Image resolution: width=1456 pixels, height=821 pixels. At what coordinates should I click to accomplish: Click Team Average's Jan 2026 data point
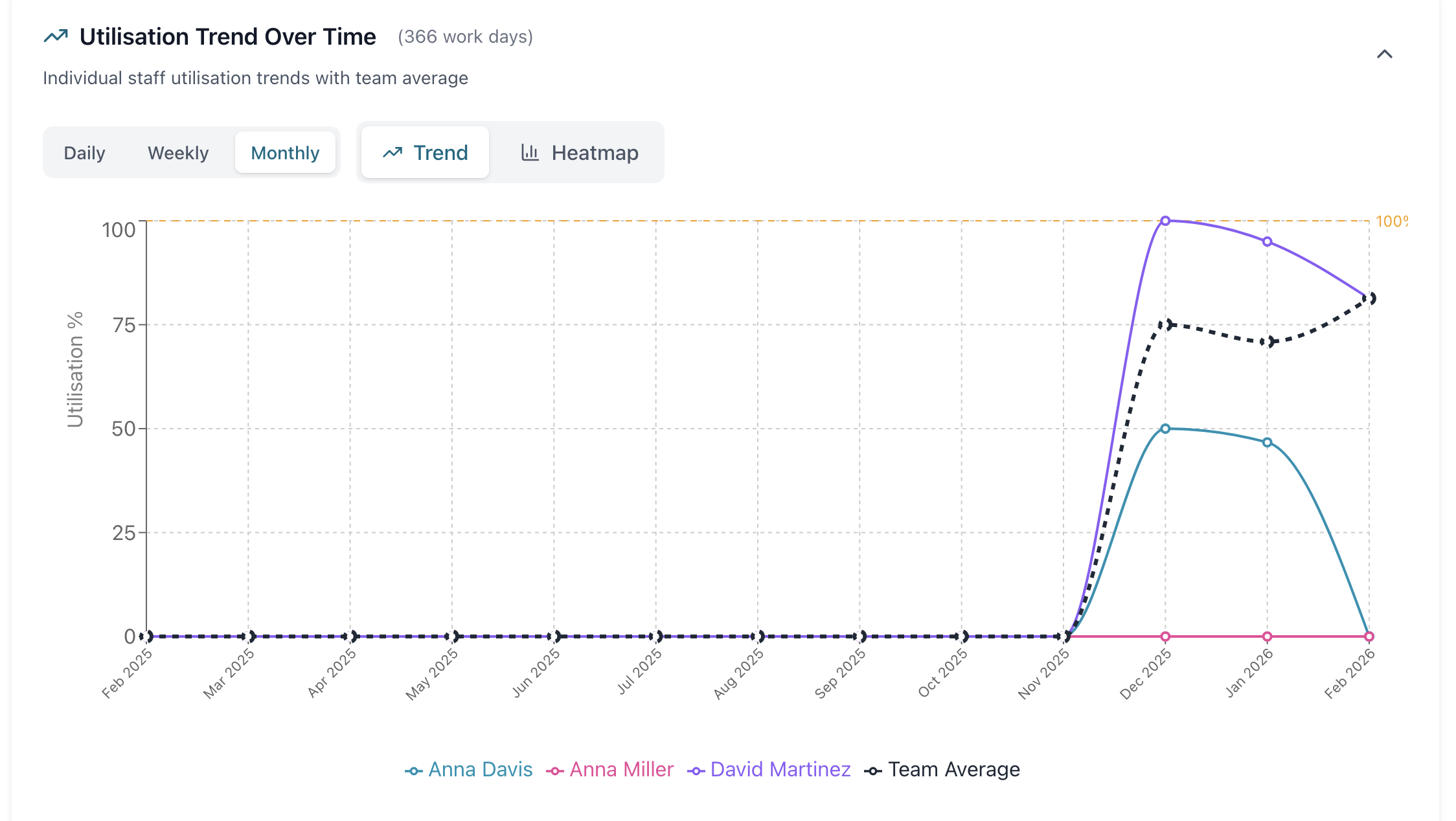[x=1268, y=342]
